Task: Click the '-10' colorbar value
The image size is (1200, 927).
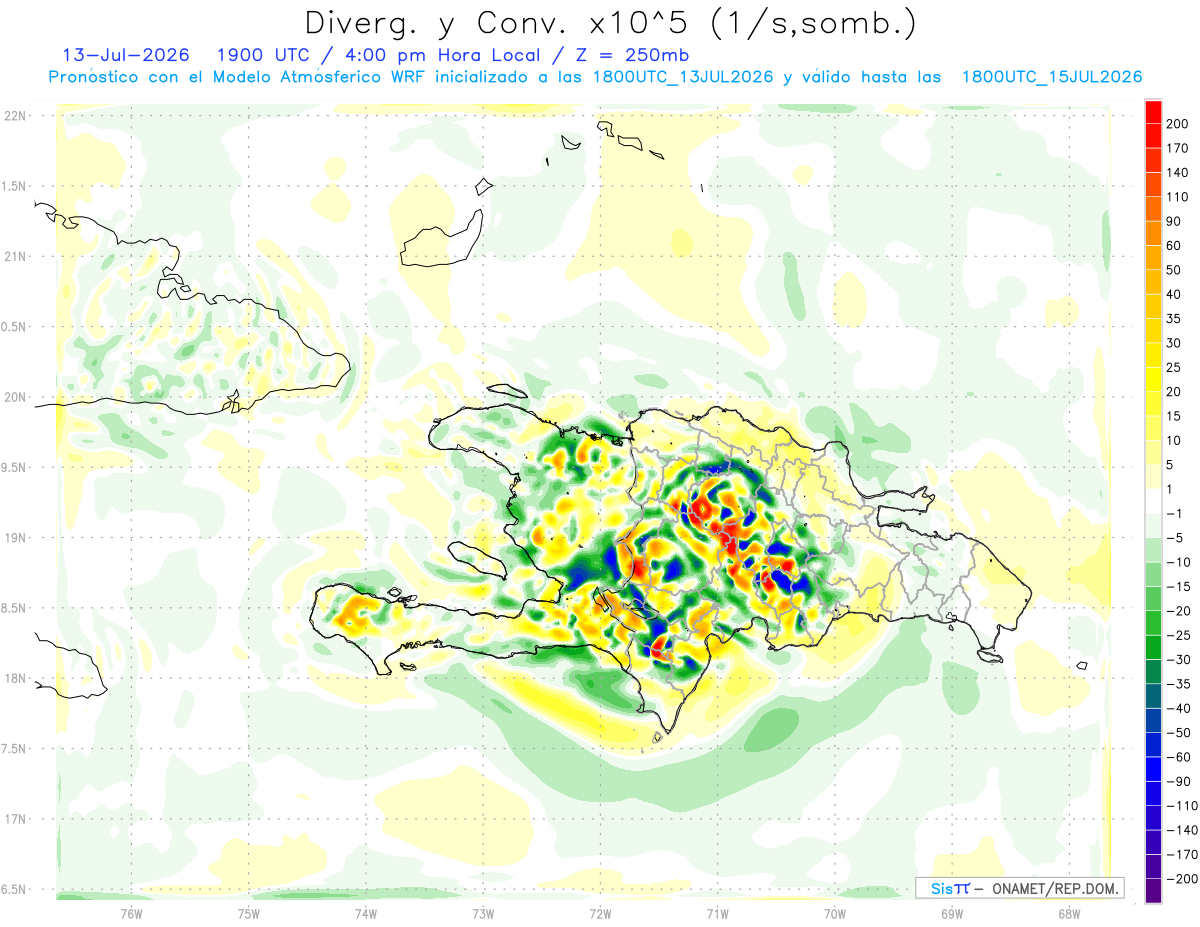Action: [1177, 562]
